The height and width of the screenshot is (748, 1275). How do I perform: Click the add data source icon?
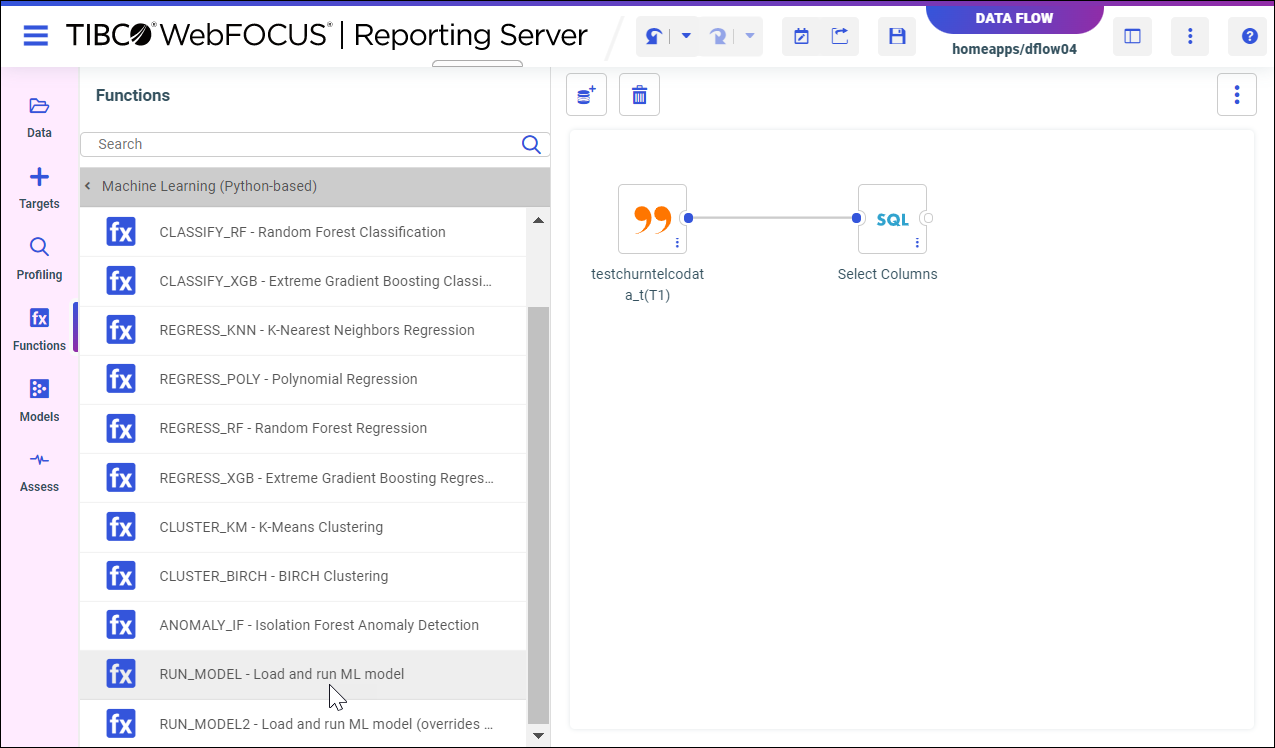(x=586, y=95)
